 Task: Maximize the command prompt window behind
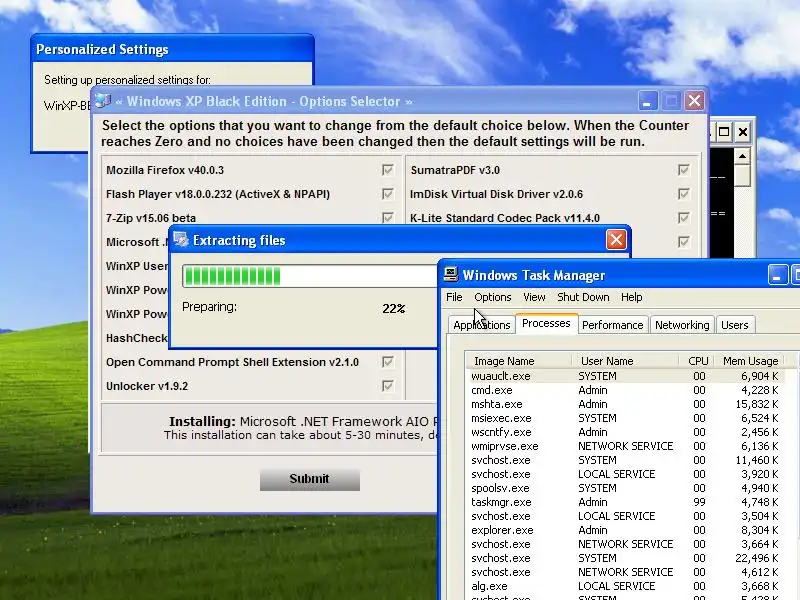point(723,132)
